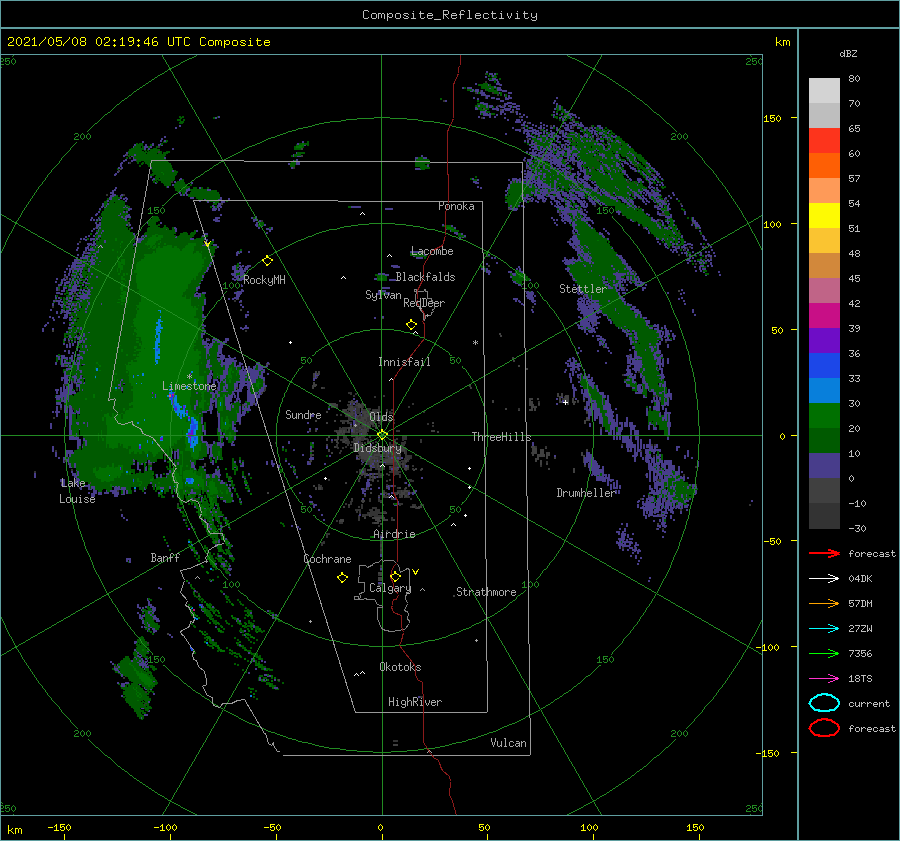Click the Ponoka city label
The height and width of the screenshot is (841, 900).
[456, 206]
